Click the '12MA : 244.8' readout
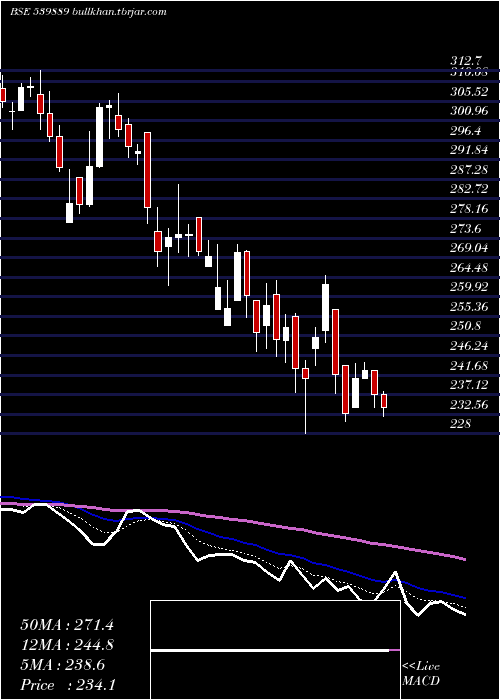 (x=67, y=645)
